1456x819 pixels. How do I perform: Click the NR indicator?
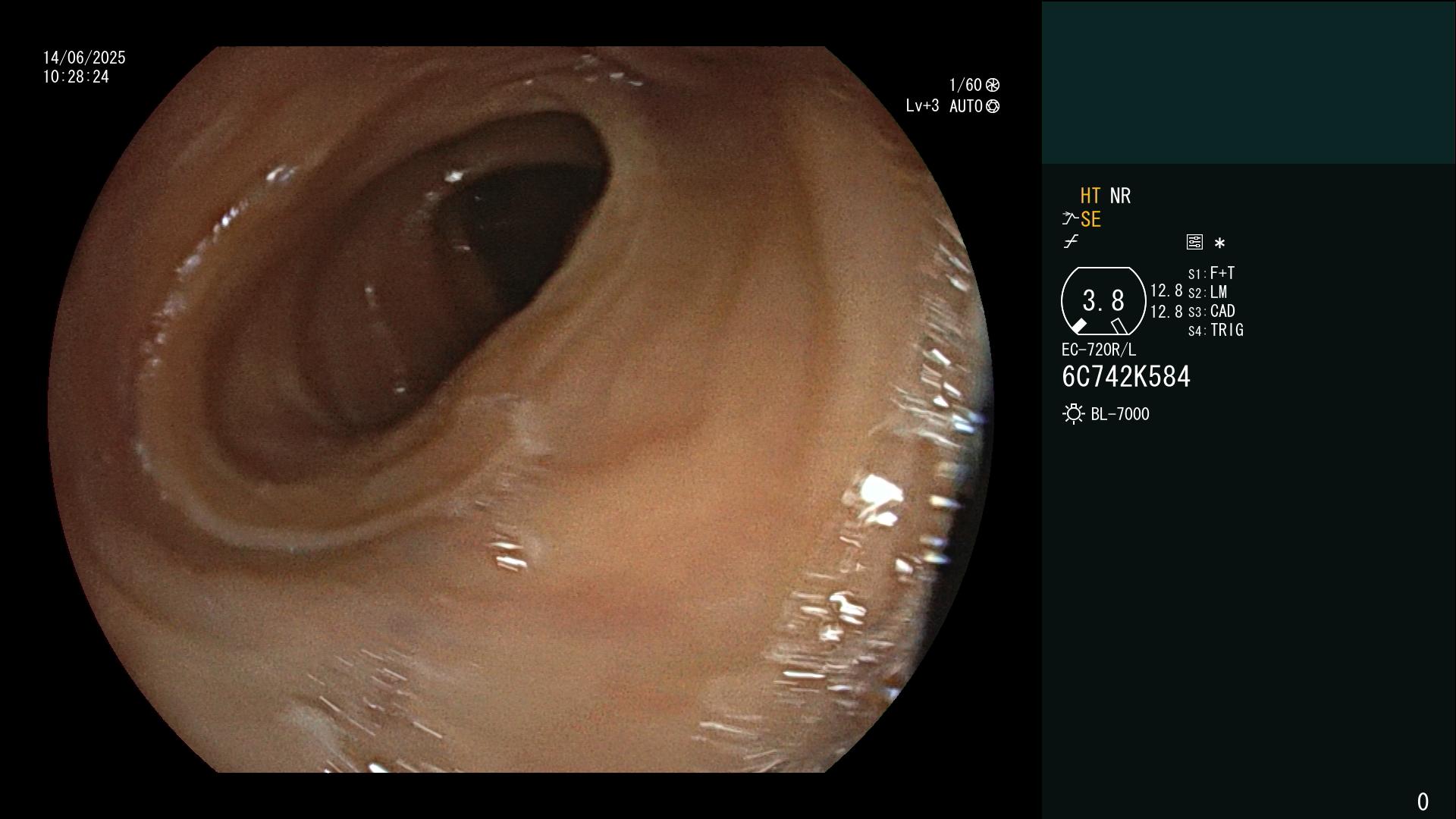(x=1120, y=196)
